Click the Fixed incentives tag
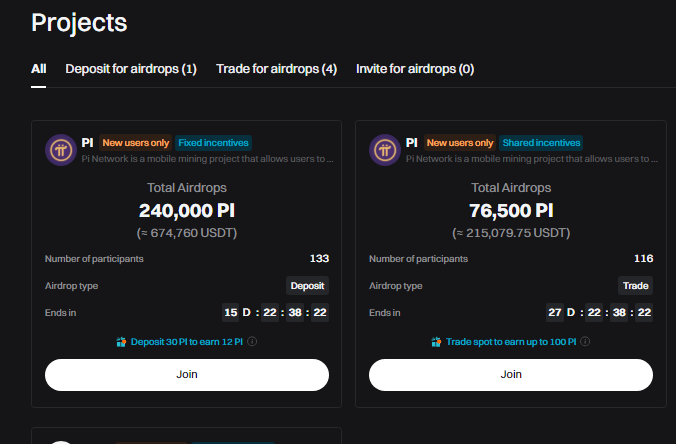The height and width of the screenshot is (444, 676). pyautogui.click(x=213, y=143)
